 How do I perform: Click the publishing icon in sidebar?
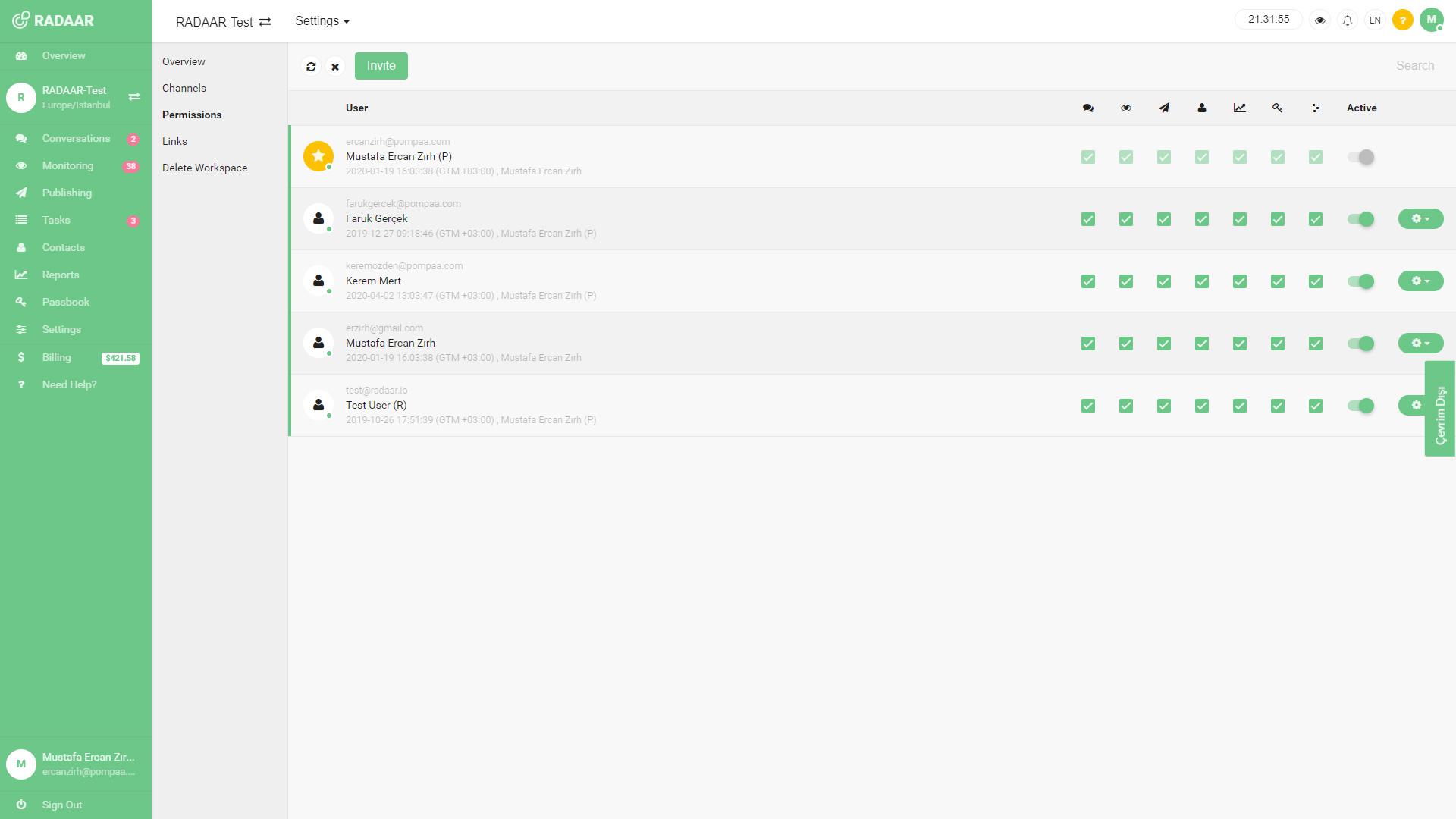pyautogui.click(x=21, y=192)
